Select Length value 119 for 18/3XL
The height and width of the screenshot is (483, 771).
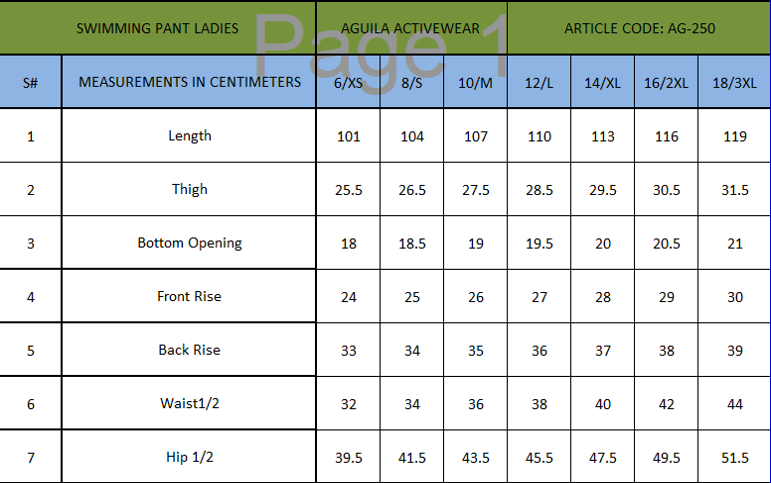click(734, 137)
